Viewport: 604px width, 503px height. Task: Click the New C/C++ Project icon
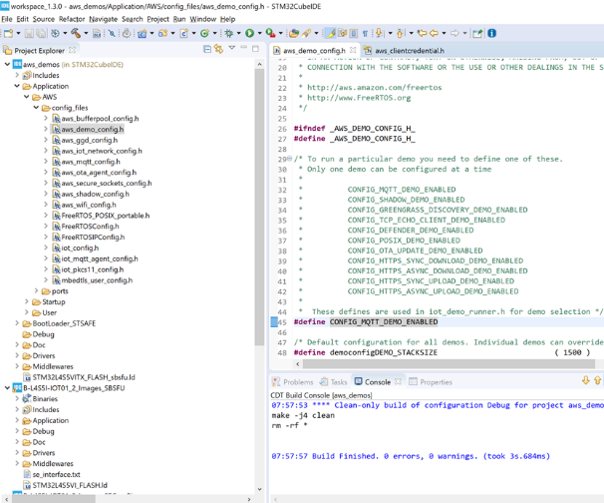pyautogui.click(x=142, y=34)
